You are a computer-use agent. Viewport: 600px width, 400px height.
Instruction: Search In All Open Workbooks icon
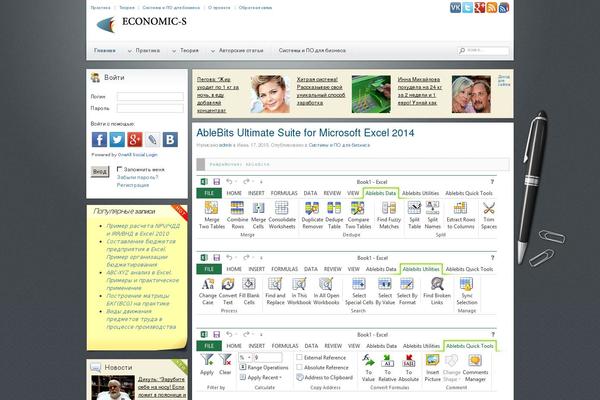pyautogui.click(x=326, y=284)
